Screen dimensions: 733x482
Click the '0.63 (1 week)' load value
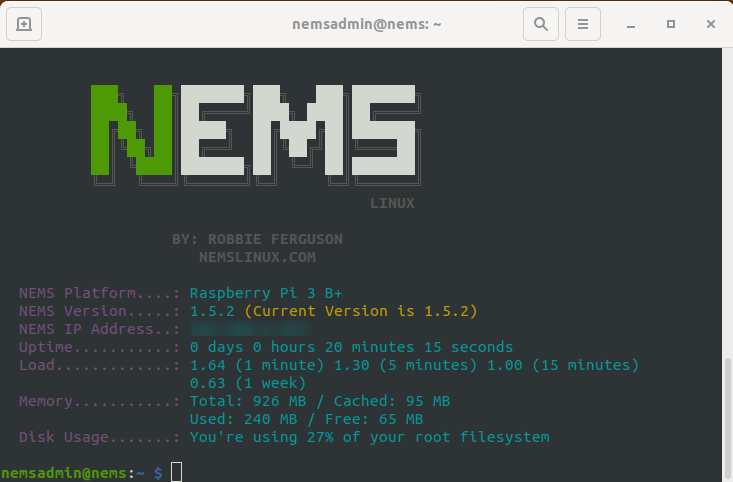tap(248, 383)
